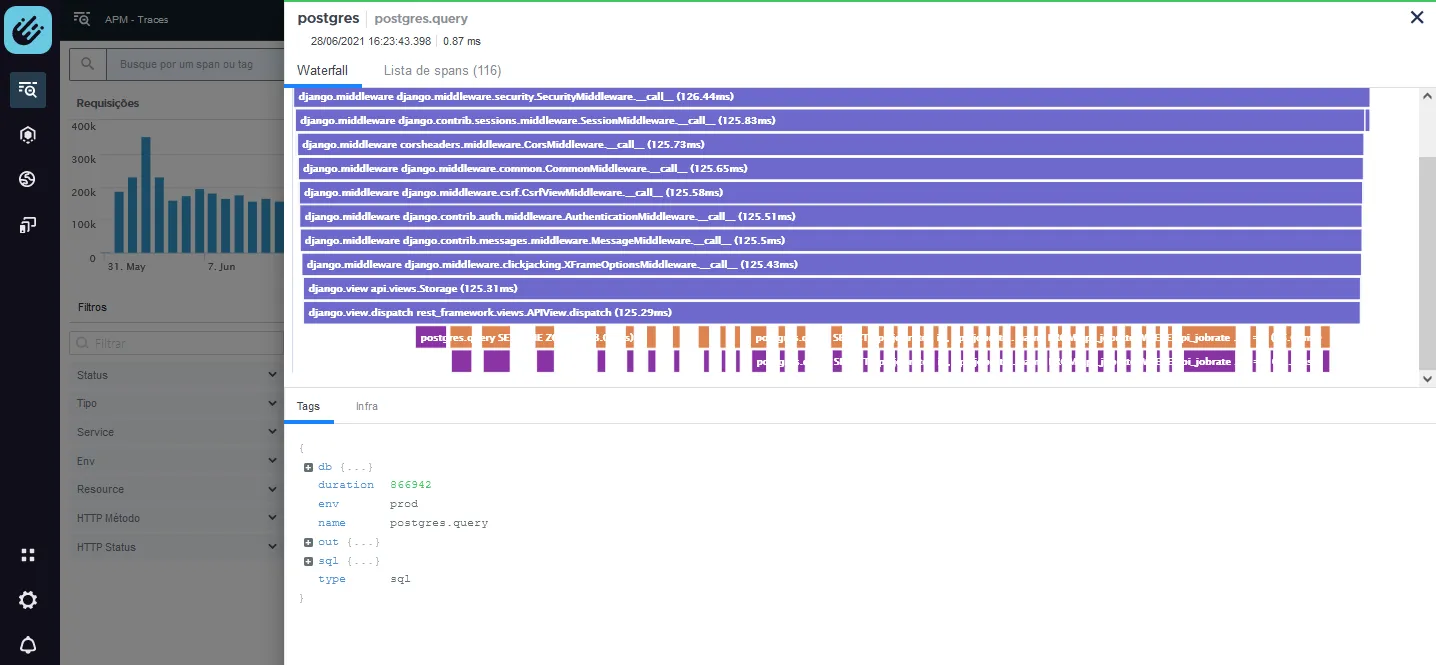Open the APM Traces sidebar icon
1436x665 pixels.
pos(28,90)
